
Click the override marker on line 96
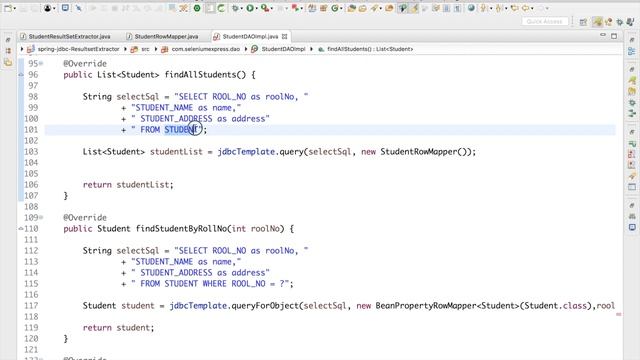pos(21,75)
